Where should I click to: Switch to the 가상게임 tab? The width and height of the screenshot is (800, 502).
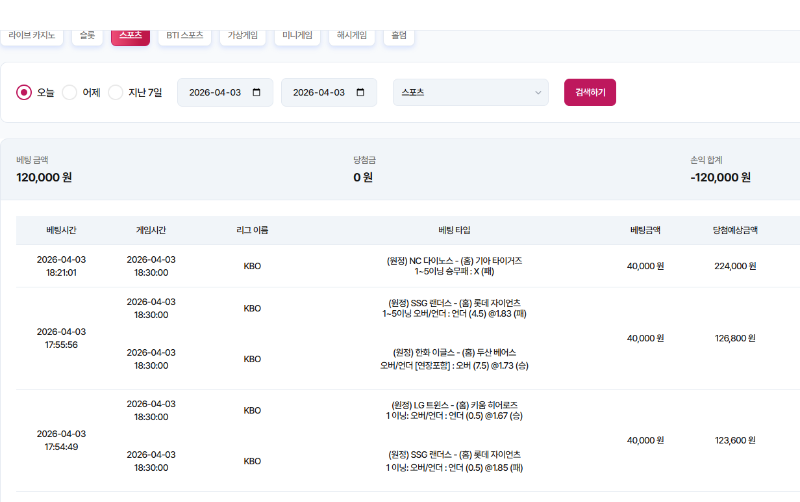point(243,35)
